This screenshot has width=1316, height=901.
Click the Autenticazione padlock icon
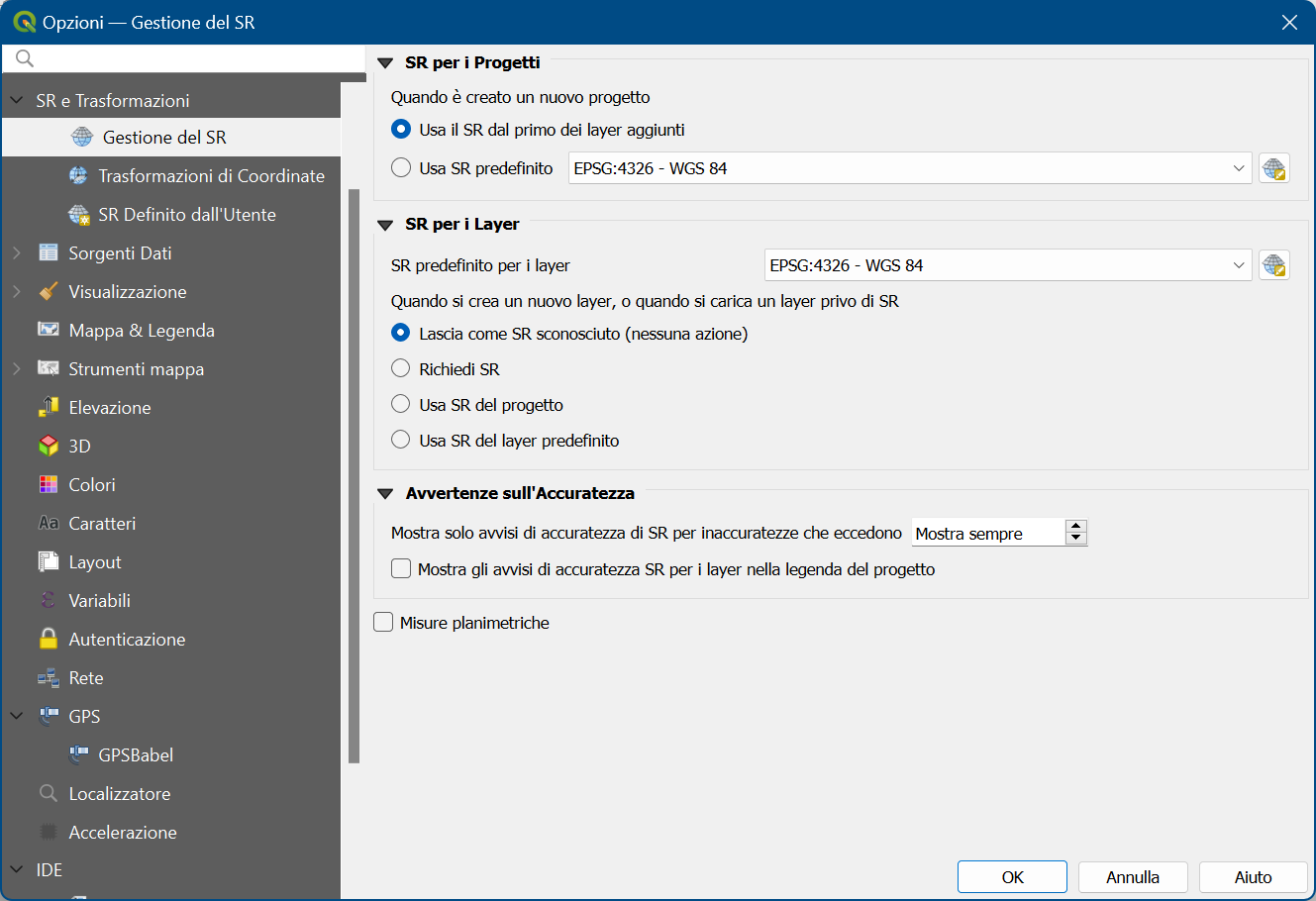tap(49, 639)
